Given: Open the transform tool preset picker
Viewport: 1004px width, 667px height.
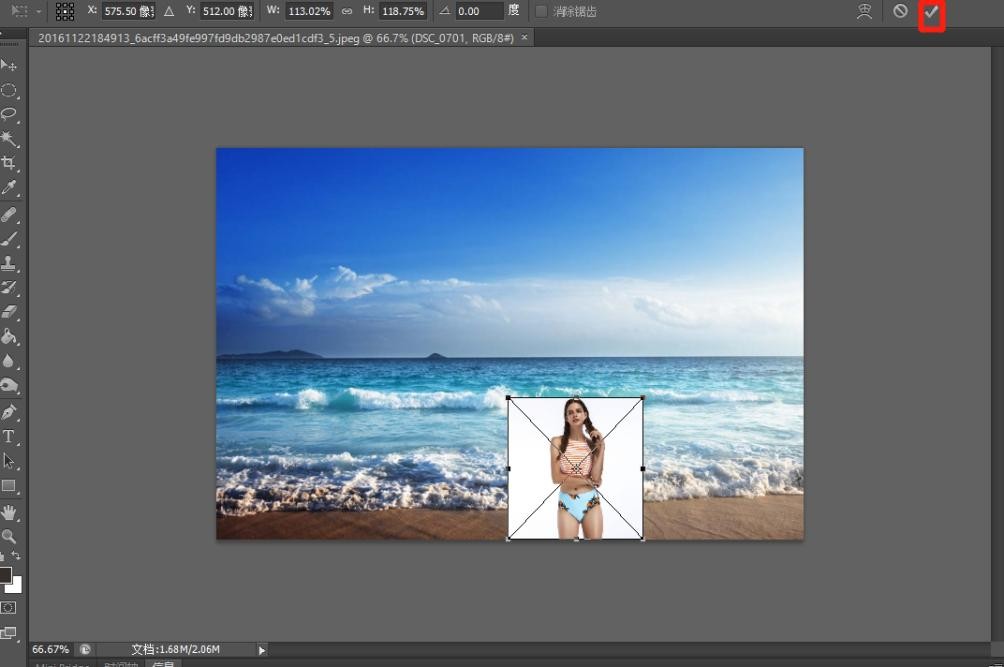Looking at the screenshot, I should click(x=25, y=12).
